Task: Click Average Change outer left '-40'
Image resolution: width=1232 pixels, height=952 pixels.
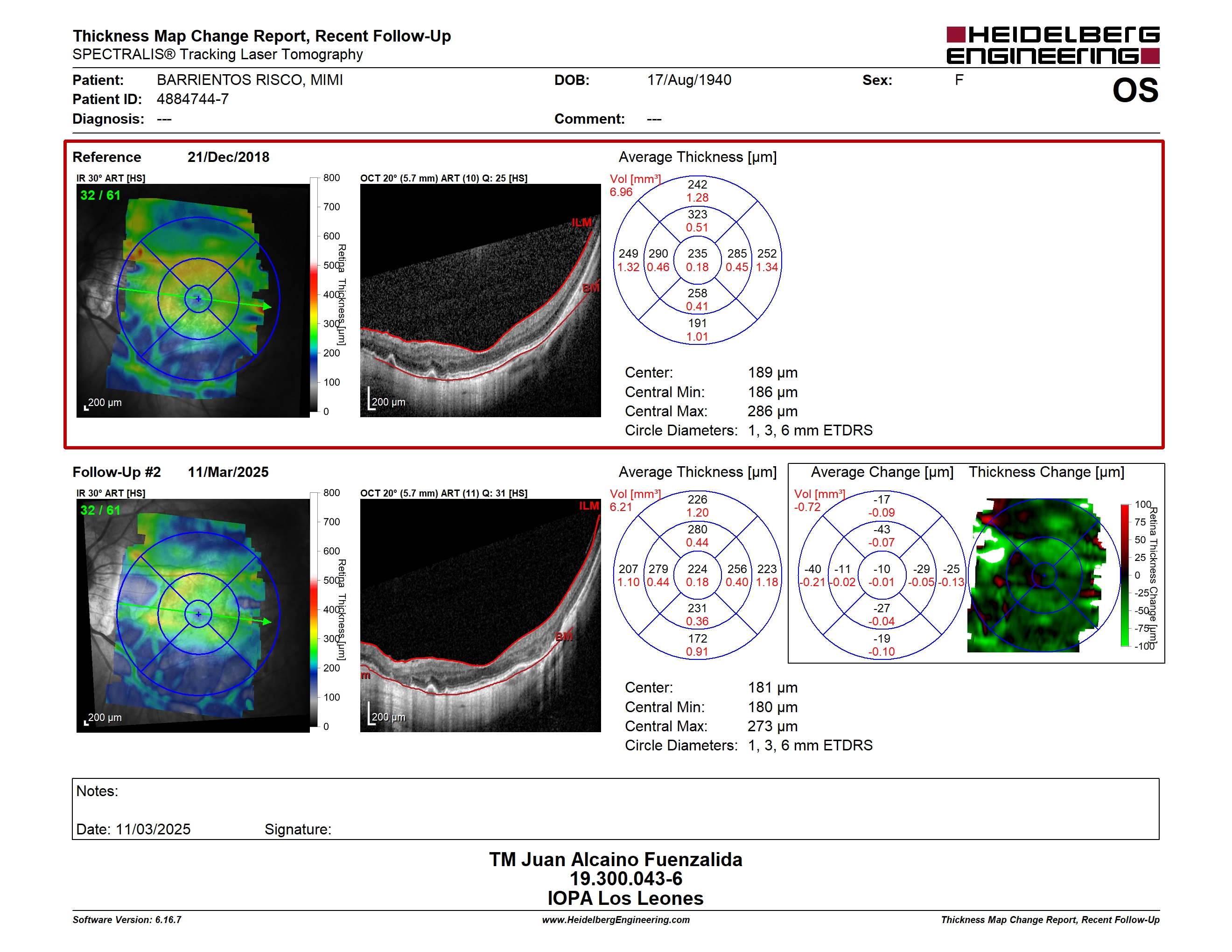Action: [813, 569]
